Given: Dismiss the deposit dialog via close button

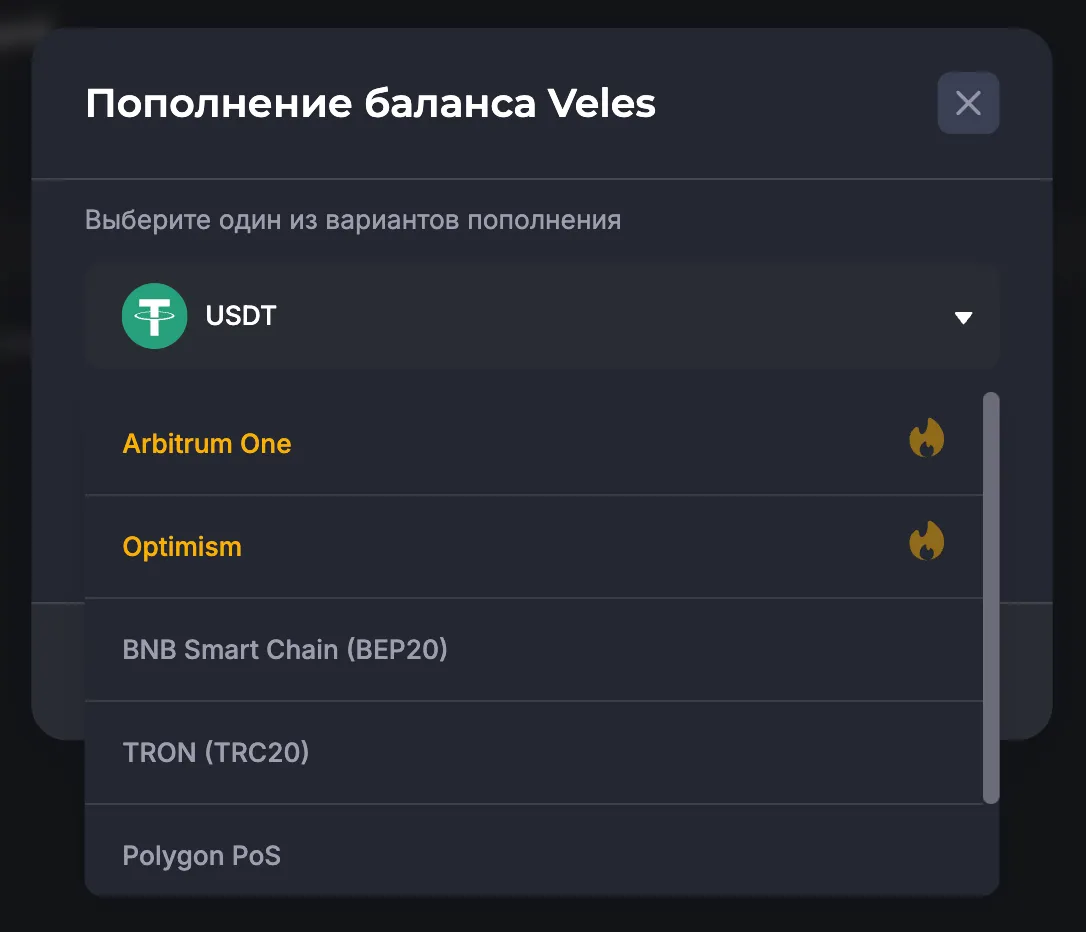Looking at the screenshot, I should (x=967, y=103).
